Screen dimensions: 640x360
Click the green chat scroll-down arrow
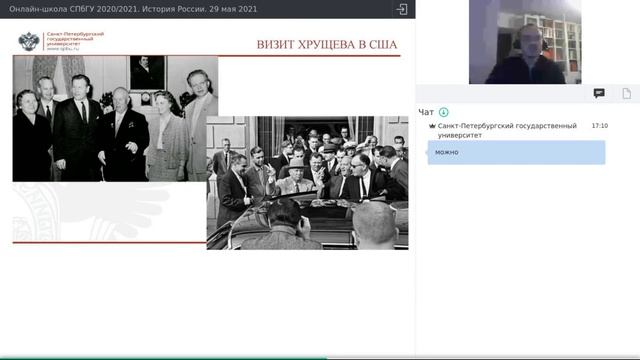coord(444,112)
